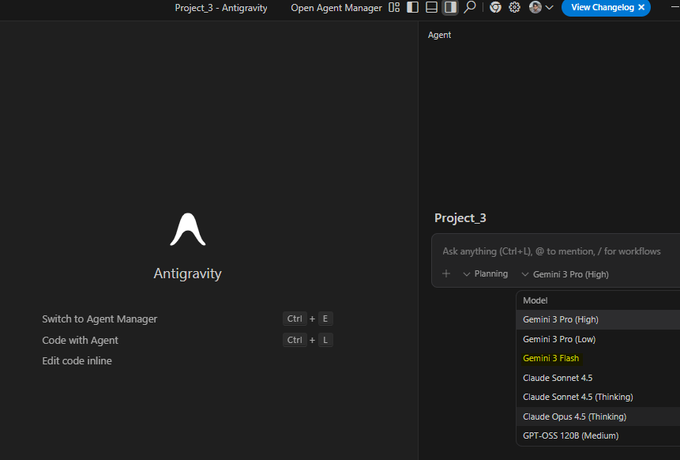The width and height of the screenshot is (680, 460).
Task: Toggle the bottom panel icon
Action: 432,7
